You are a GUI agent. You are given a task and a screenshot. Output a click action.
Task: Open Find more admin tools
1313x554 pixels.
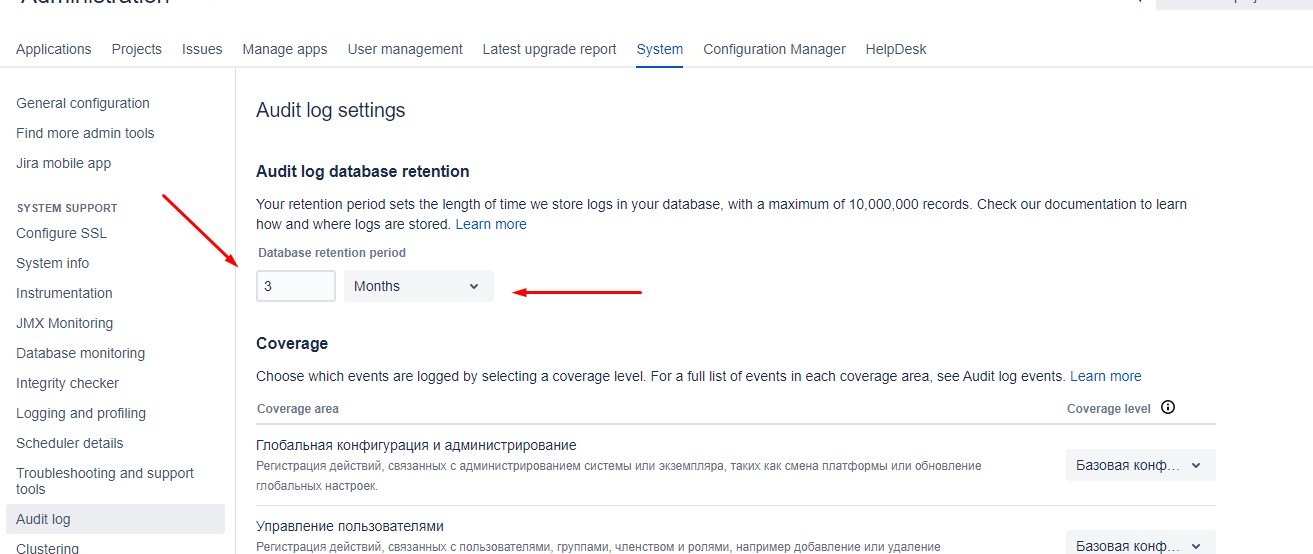[x=85, y=133]
